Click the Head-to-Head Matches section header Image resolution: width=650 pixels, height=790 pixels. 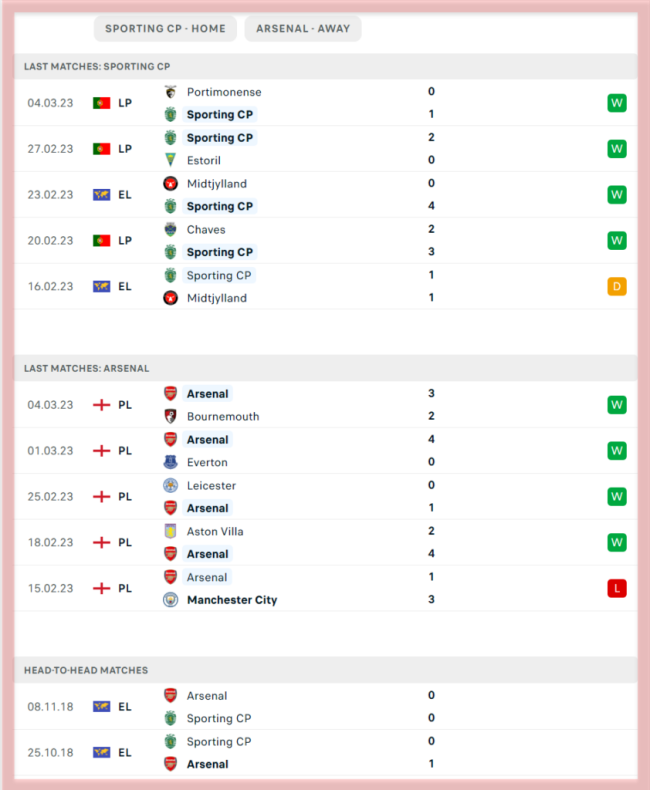tap(86, 670)
